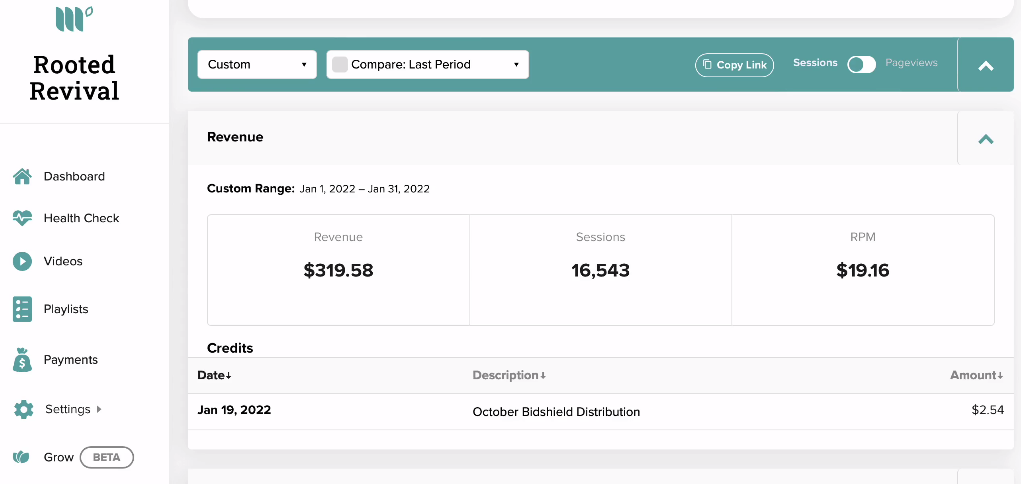Screen dimensions: 1021x484
Task: Click the Playlists list icon
Action: [x=22, y=309]
